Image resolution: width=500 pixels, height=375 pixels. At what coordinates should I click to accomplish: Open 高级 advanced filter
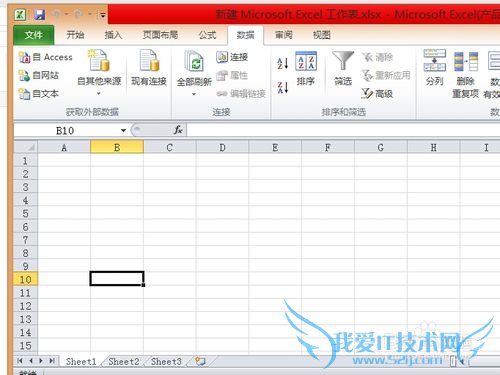[x=377, y=94]
